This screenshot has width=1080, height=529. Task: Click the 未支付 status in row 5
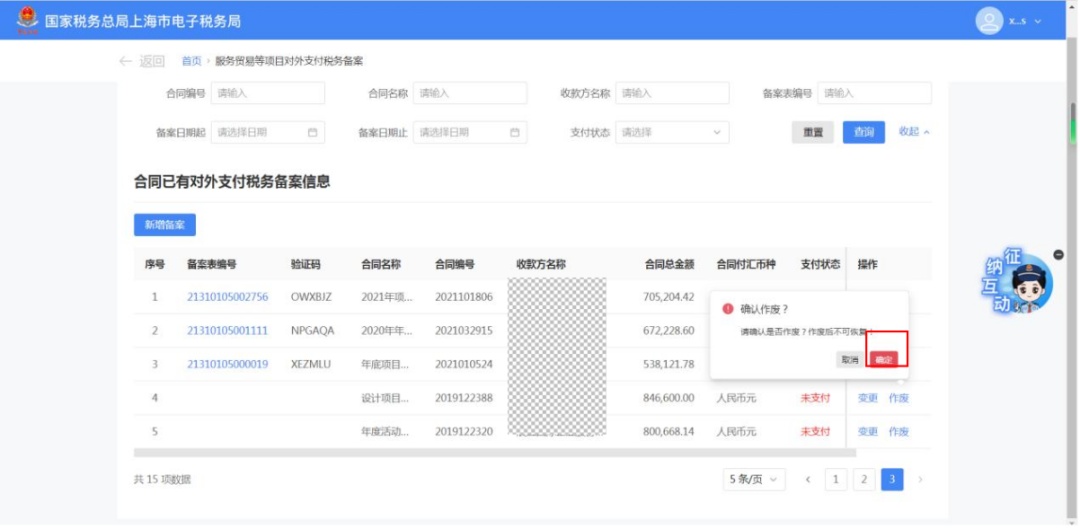tap(815, 431)
